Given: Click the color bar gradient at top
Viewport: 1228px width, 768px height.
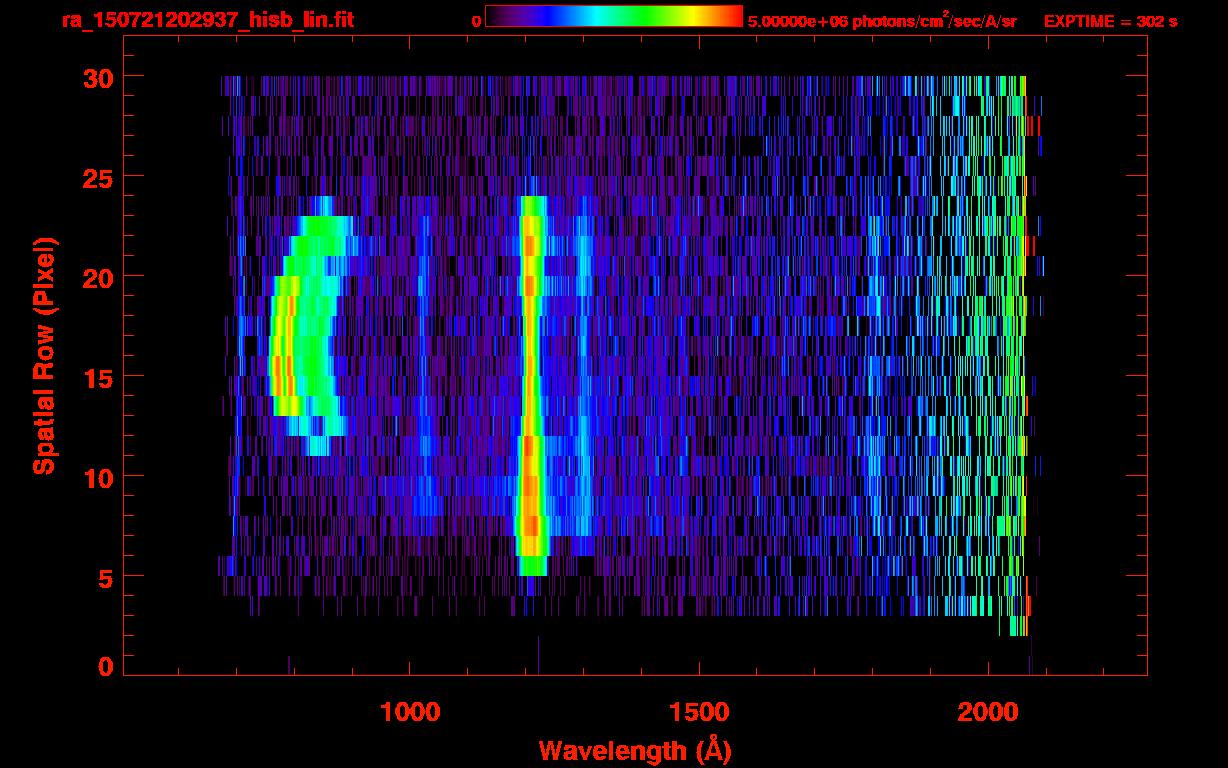Looking at the screenshot, I should click(x=614, y=16).
